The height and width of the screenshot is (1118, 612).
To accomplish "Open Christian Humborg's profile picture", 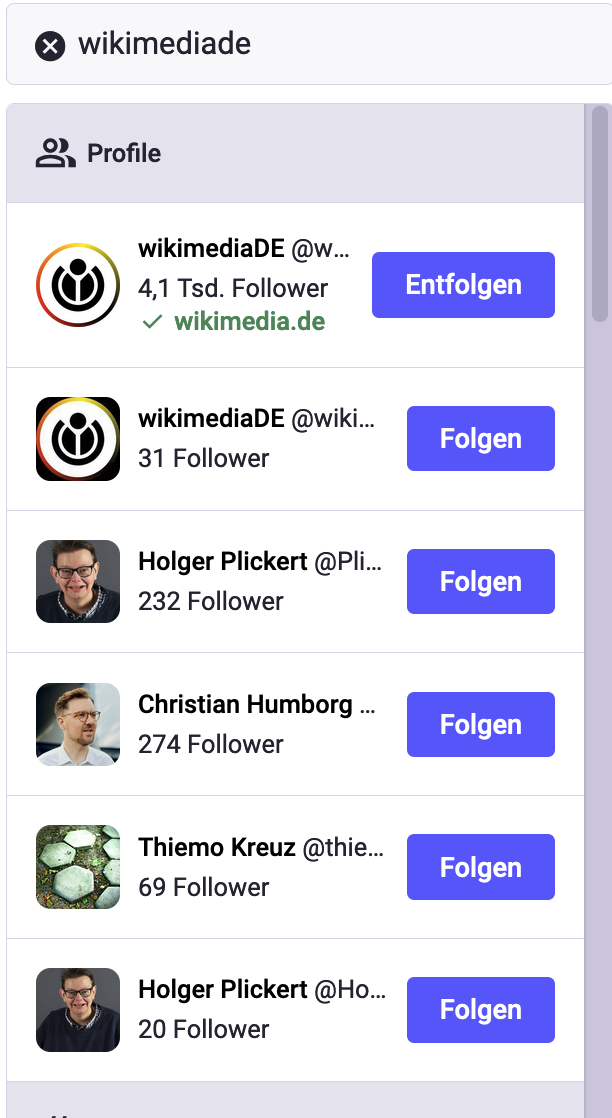I will tap(78, 725).
